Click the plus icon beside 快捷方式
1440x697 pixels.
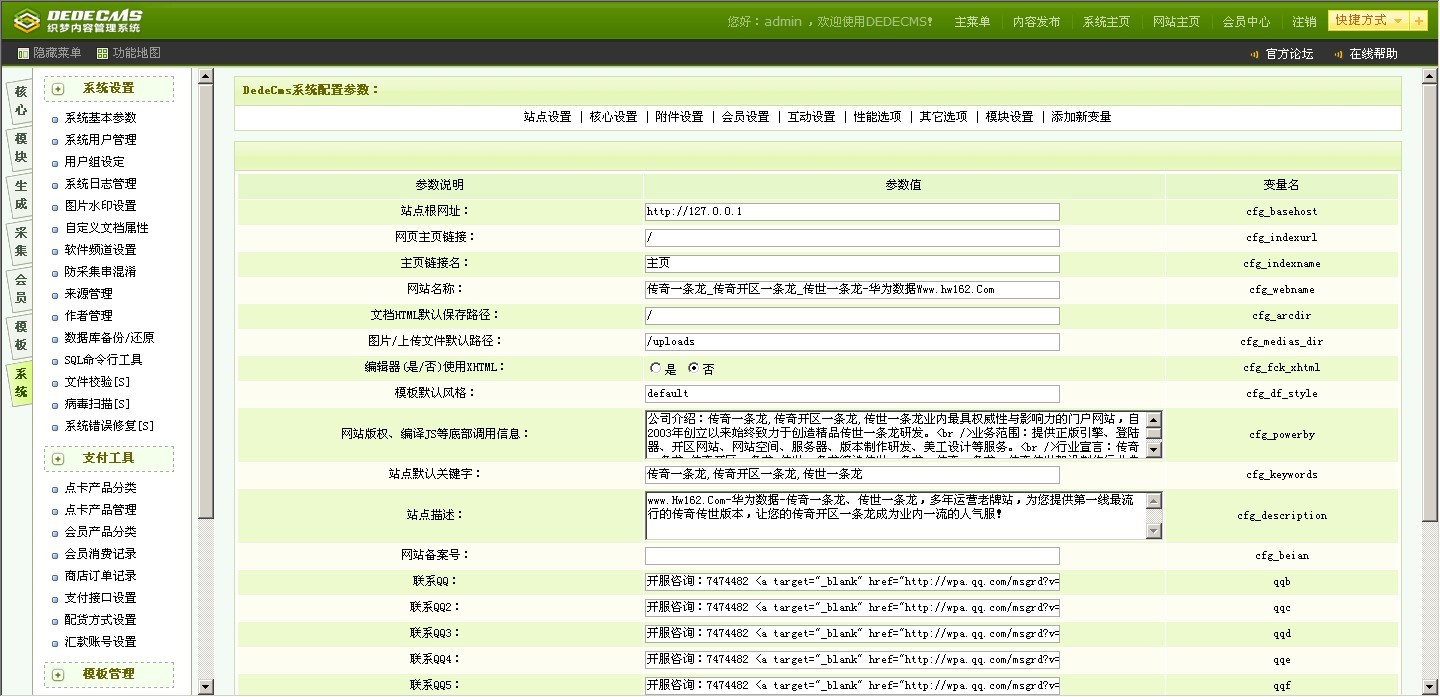click(1419, 21)
